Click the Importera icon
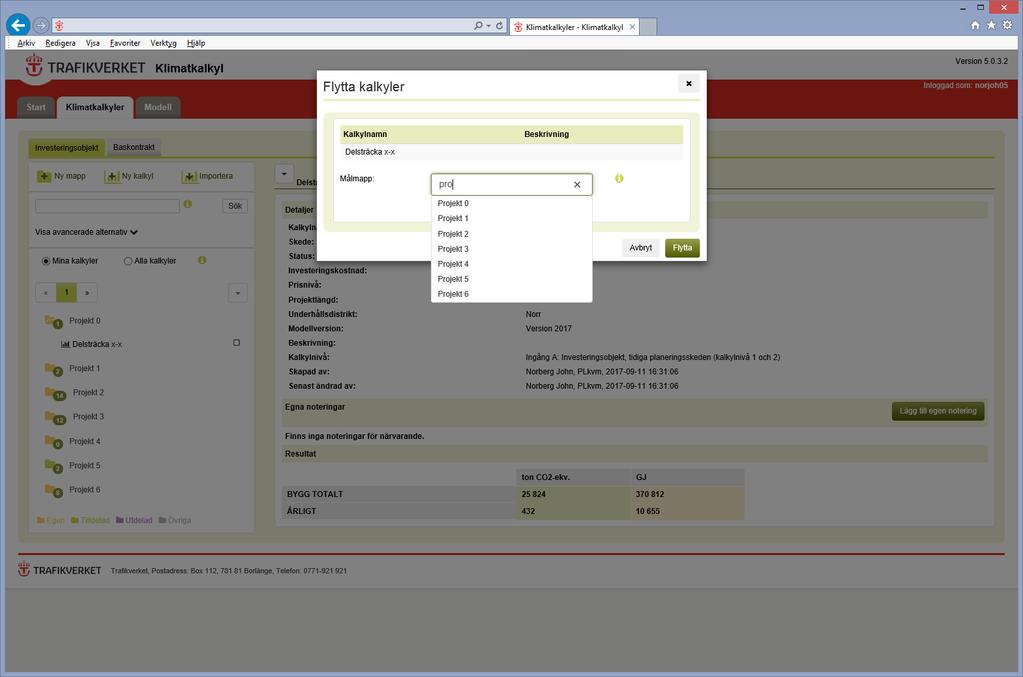 click(x=189, y=176)
